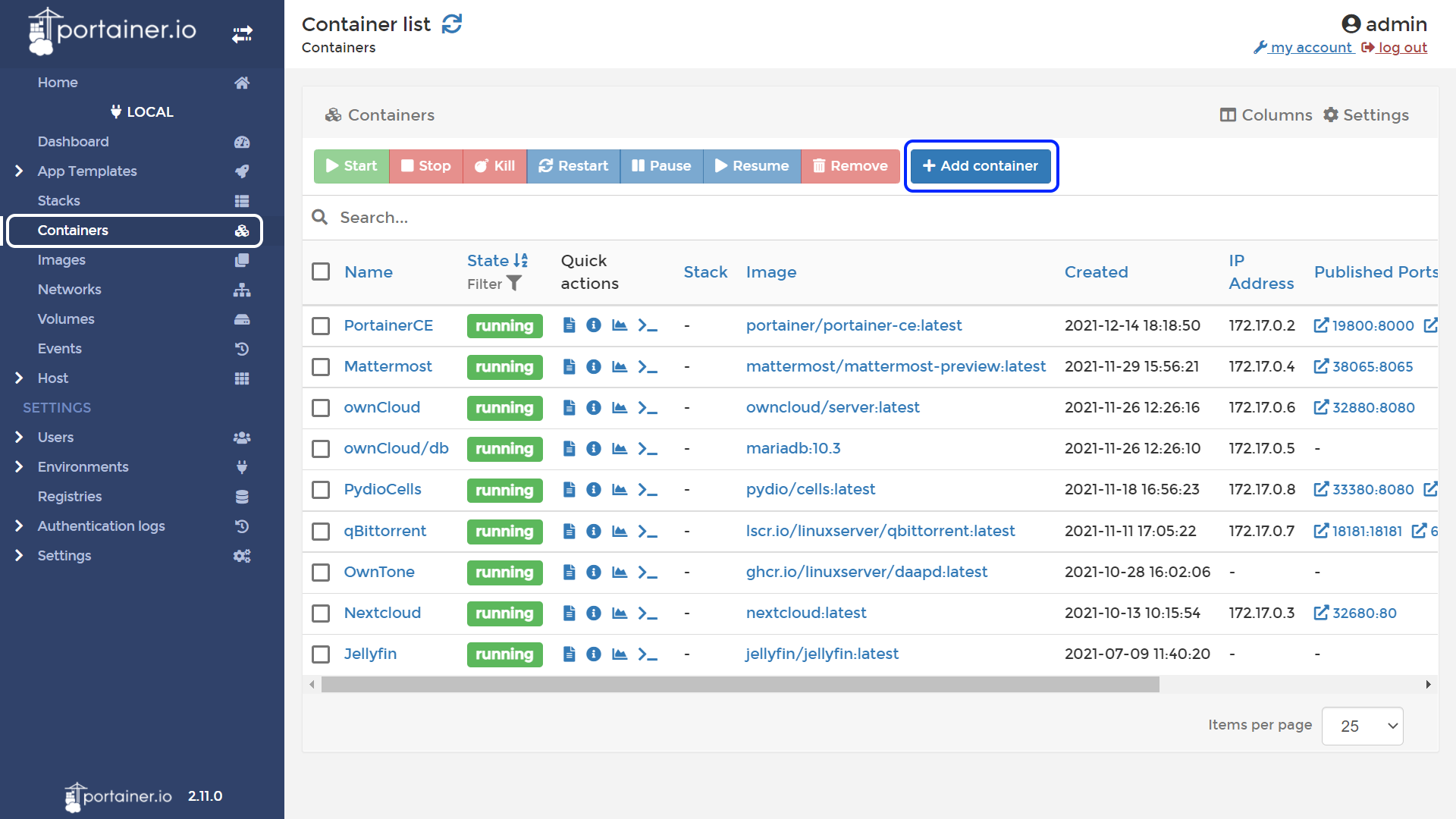Click the Add container button
1456x819 pixels.
981,166
